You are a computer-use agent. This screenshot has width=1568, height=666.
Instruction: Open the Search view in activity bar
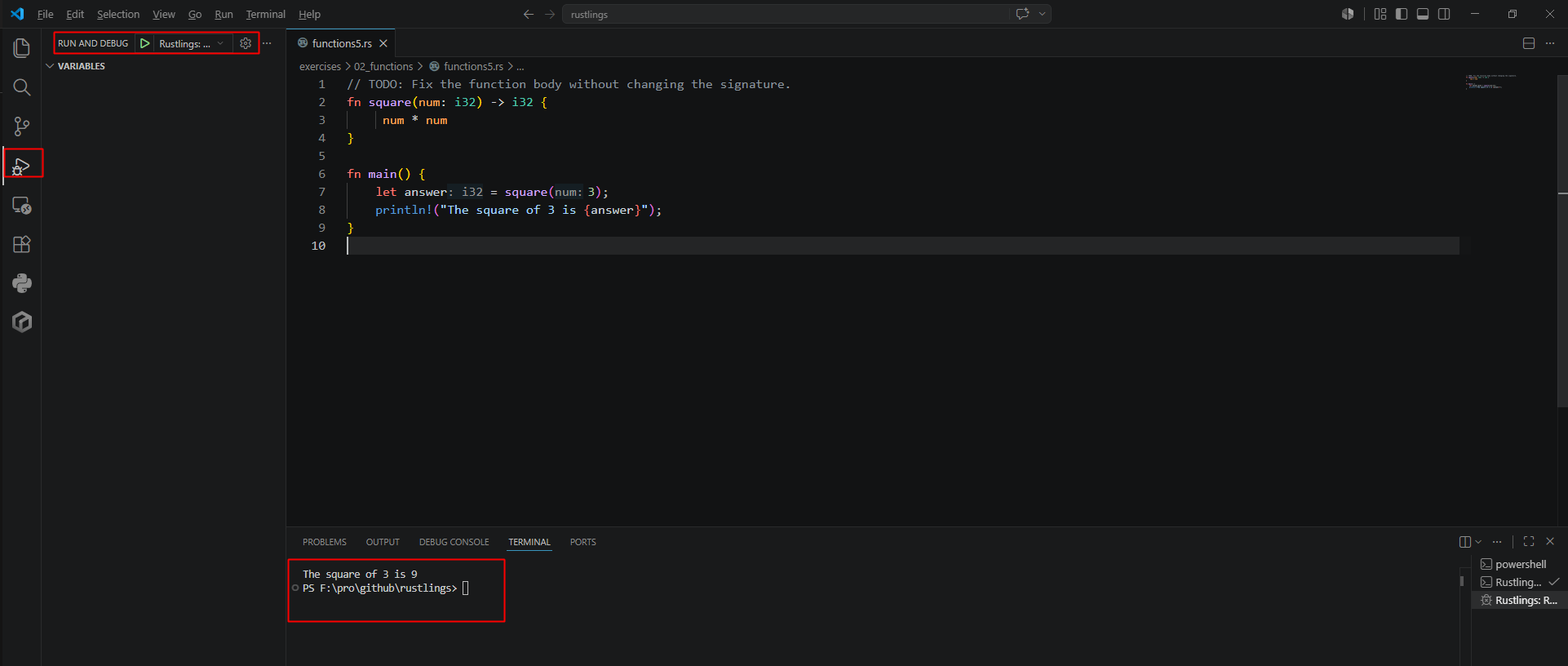tap(22, 87)
